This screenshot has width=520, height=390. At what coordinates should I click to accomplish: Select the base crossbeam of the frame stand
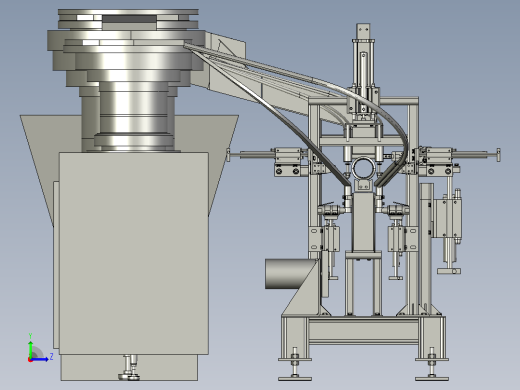coord(363,330)
